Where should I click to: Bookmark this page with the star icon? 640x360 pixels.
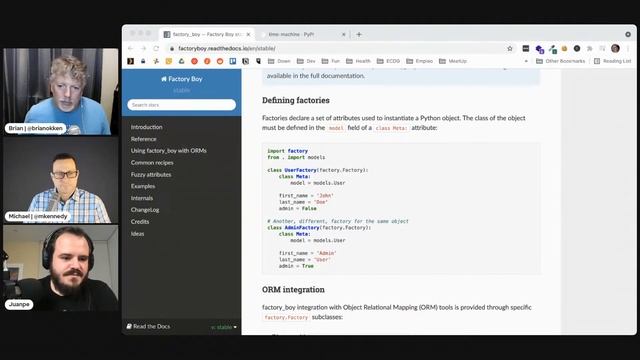click(x=510, y=49)
